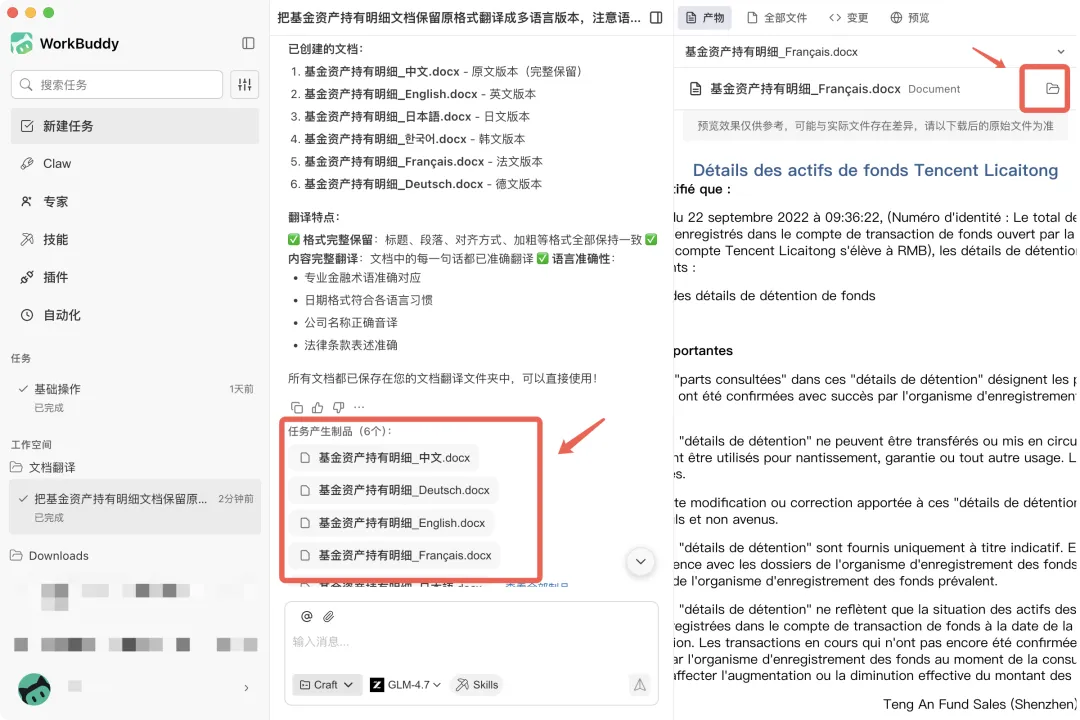Toggle the right panel layout icon in chat header
The width and height of the screenshot is (1080, 720).
(656, 18)
